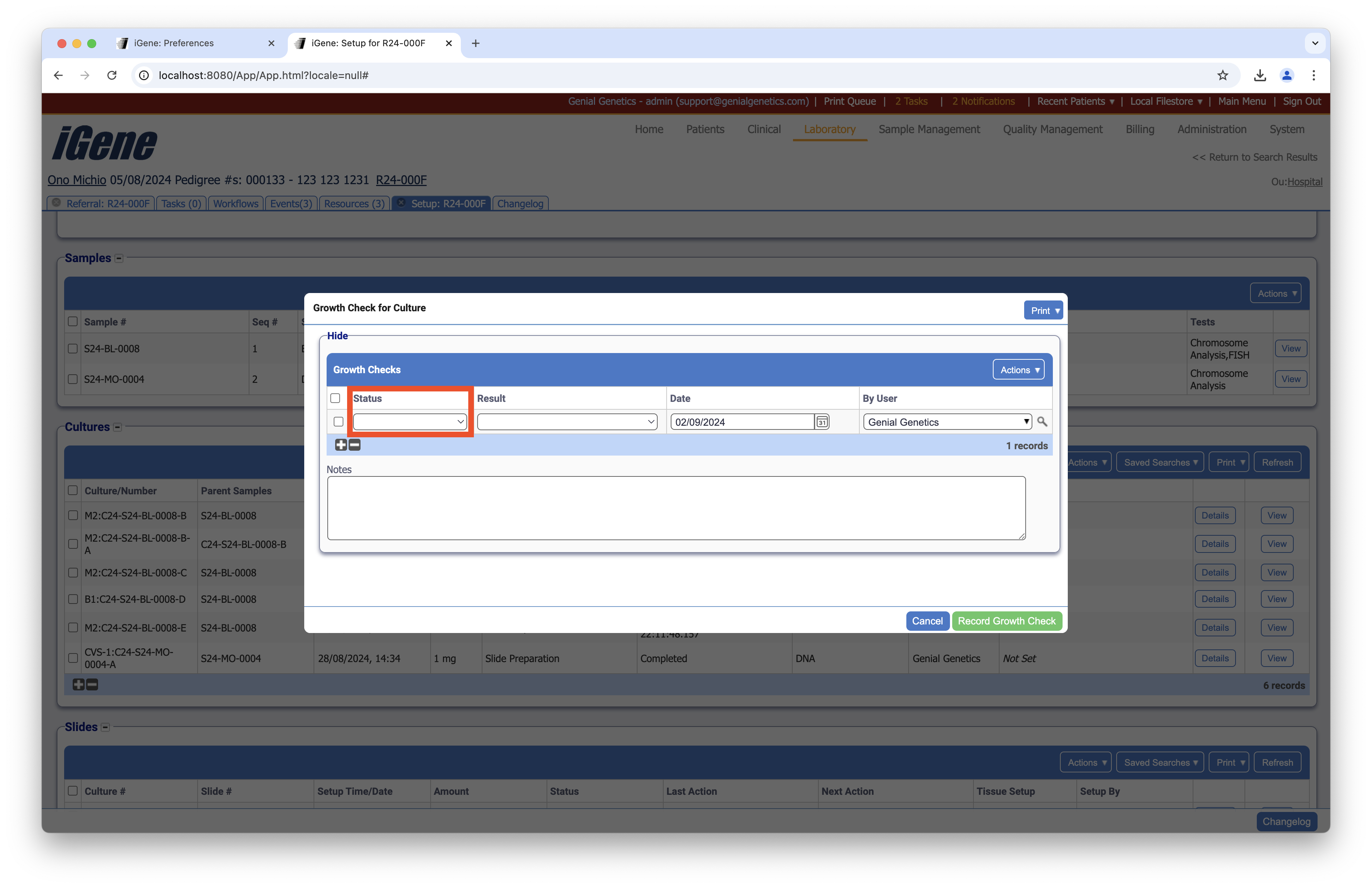Click the calendar icon beside the Date field

point(821,422)
